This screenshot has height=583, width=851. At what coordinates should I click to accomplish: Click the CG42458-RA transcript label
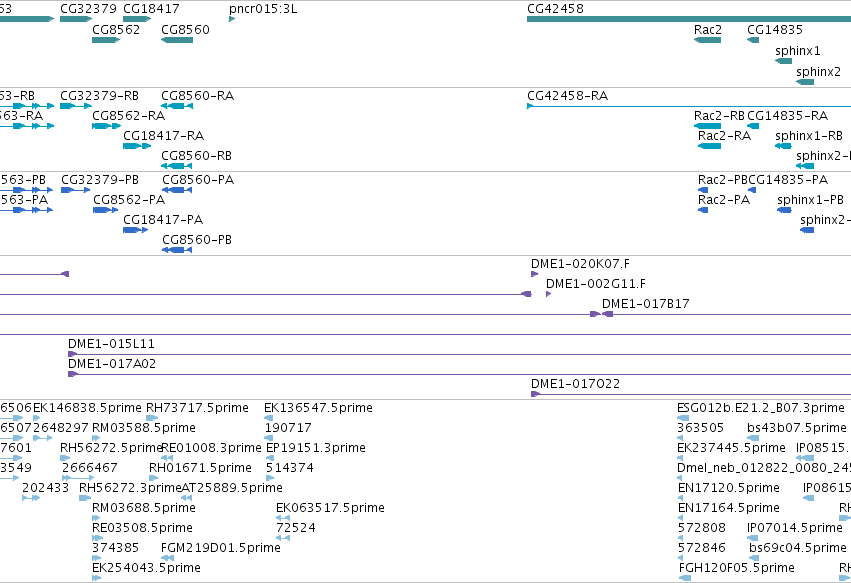(567, 96)
